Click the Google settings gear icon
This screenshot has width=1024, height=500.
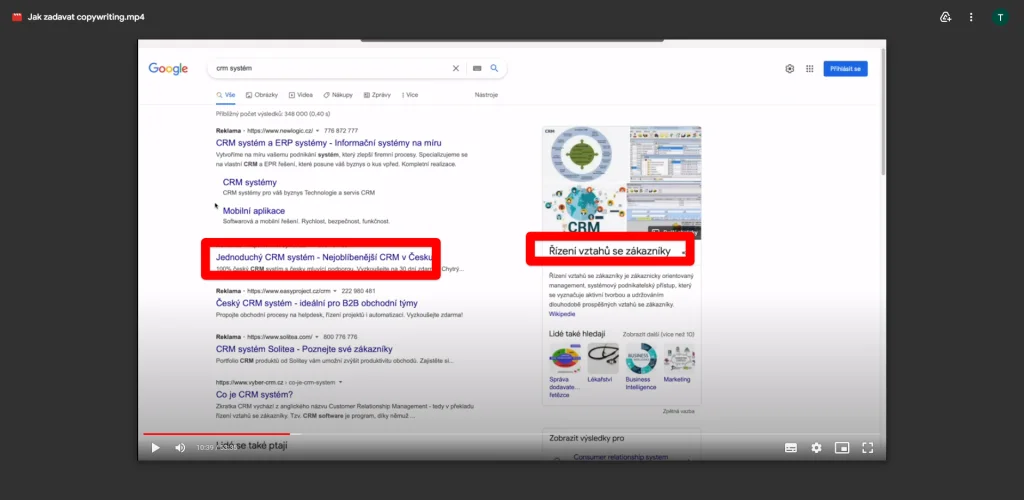point(790,69)
